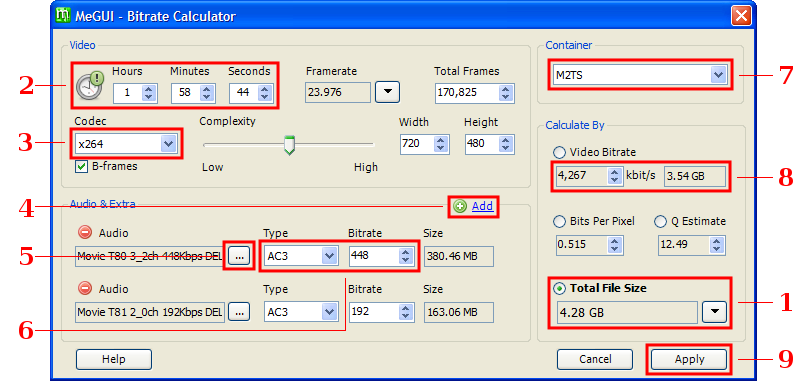Click the Width spinner arrows
The width and height of the screenshot is (807, 381).
click(x=440, y=144)
